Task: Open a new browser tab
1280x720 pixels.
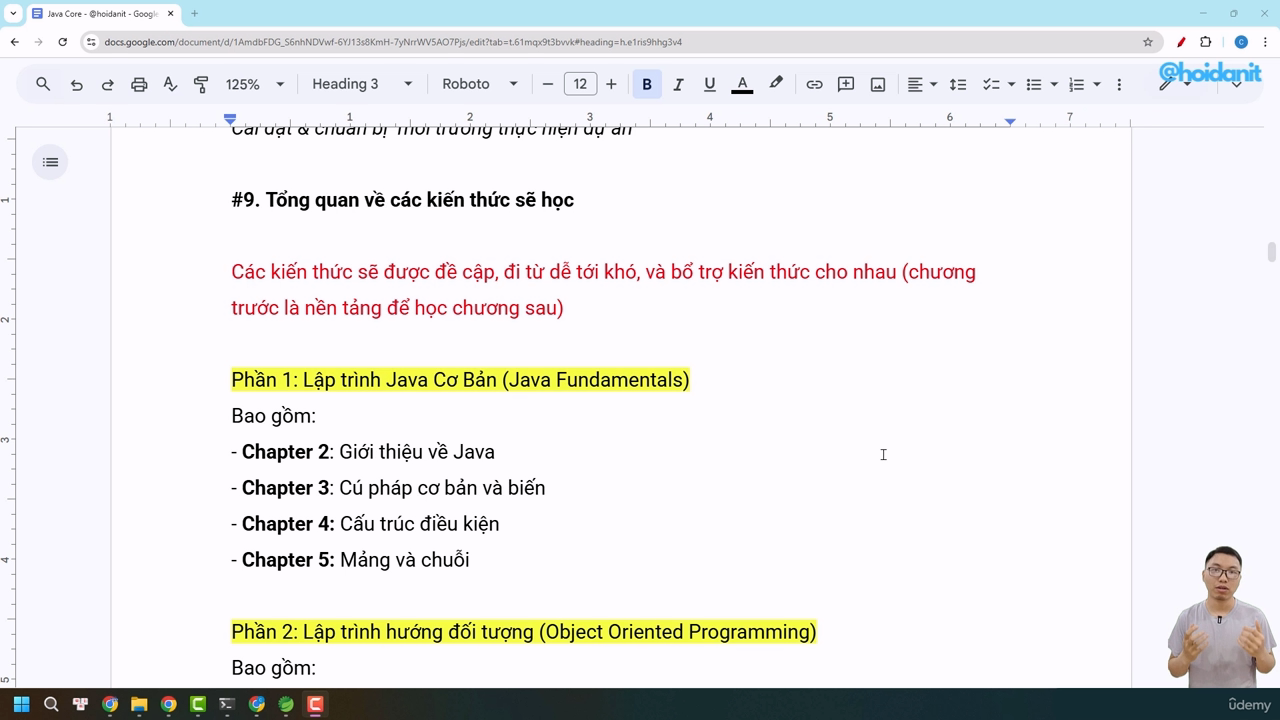Action: pyautogui.click(x=194, y=14)
